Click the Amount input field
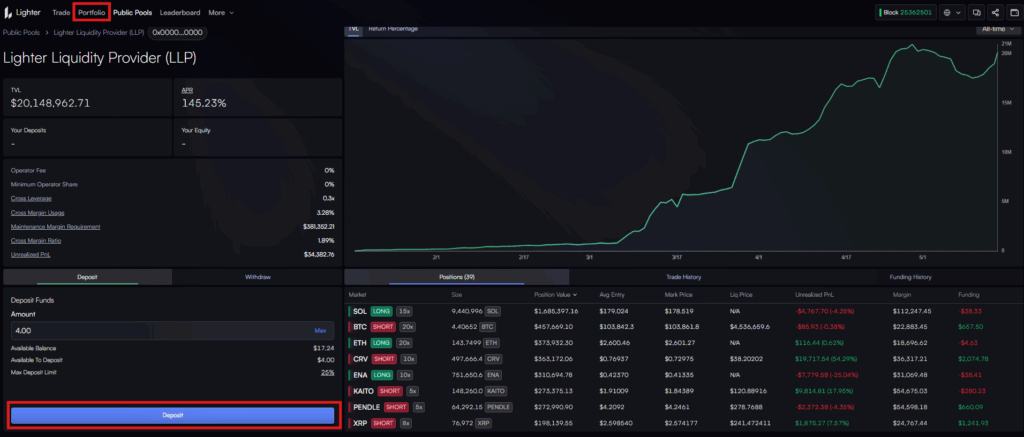This screenshot has height=437, width=1024. click(x=172, y=331)
